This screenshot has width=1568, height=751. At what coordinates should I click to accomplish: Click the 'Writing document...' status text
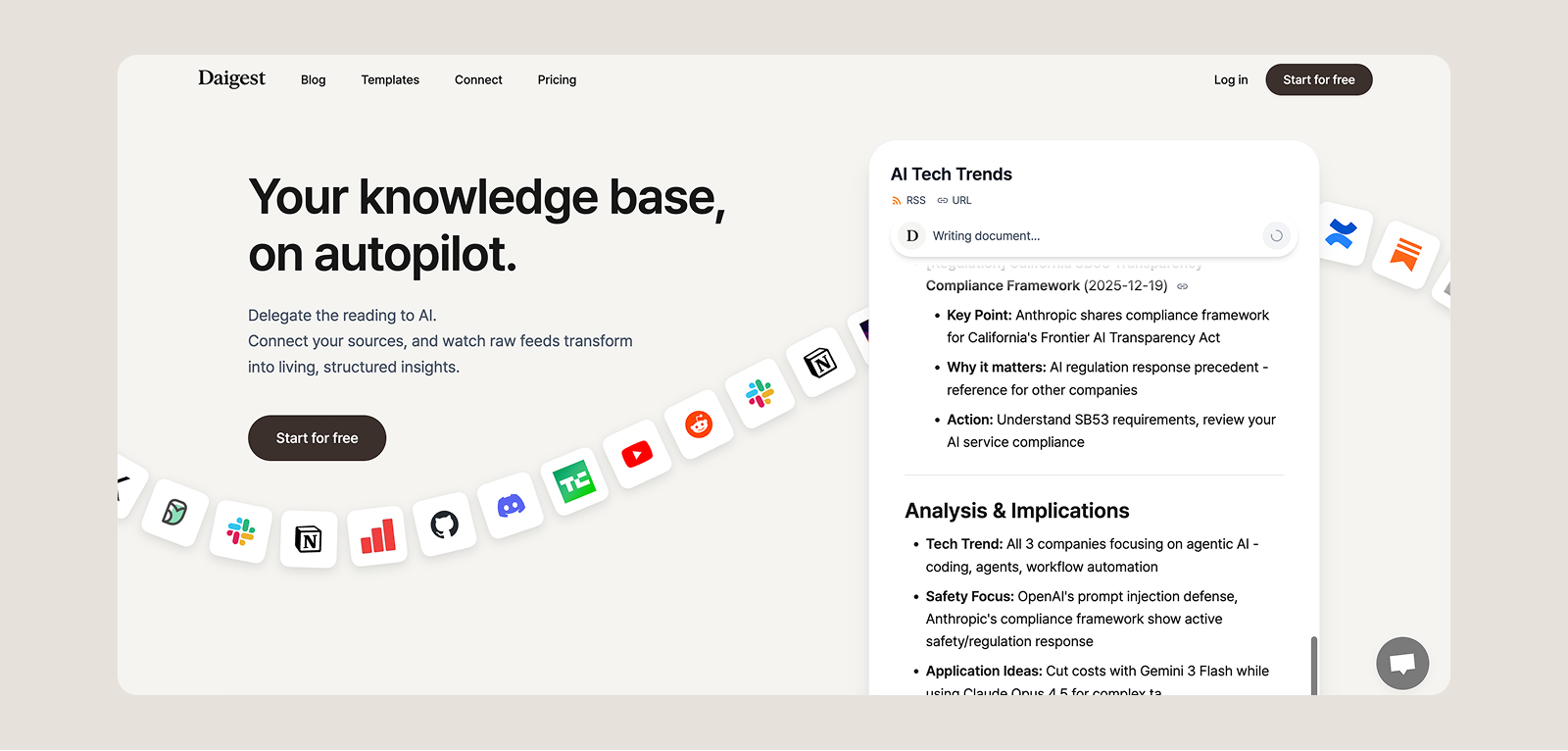986,236
